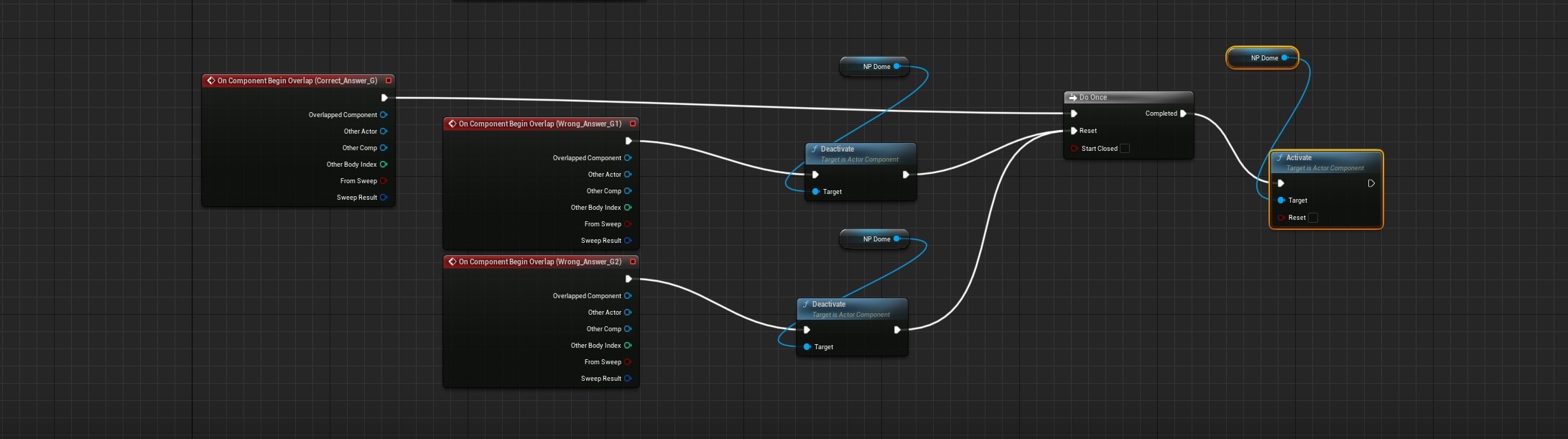Click Other Actor pin on Wrong_Answer_G1 event

(628, 175)
